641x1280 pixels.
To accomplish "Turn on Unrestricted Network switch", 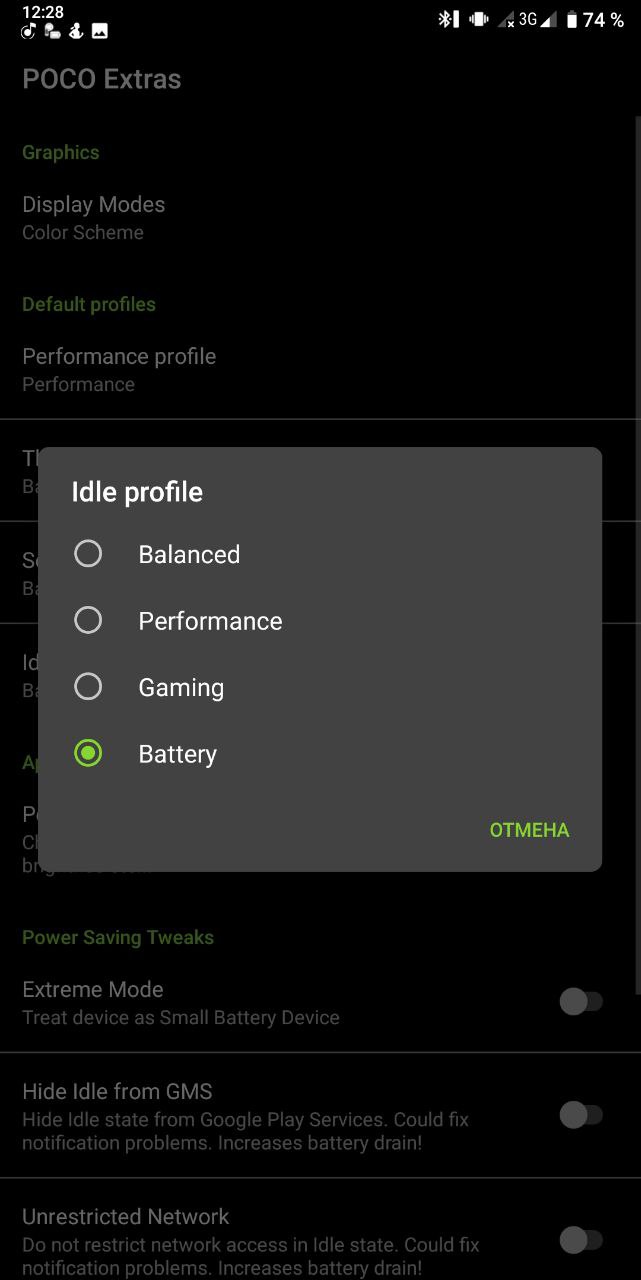I will point(581,1241).
